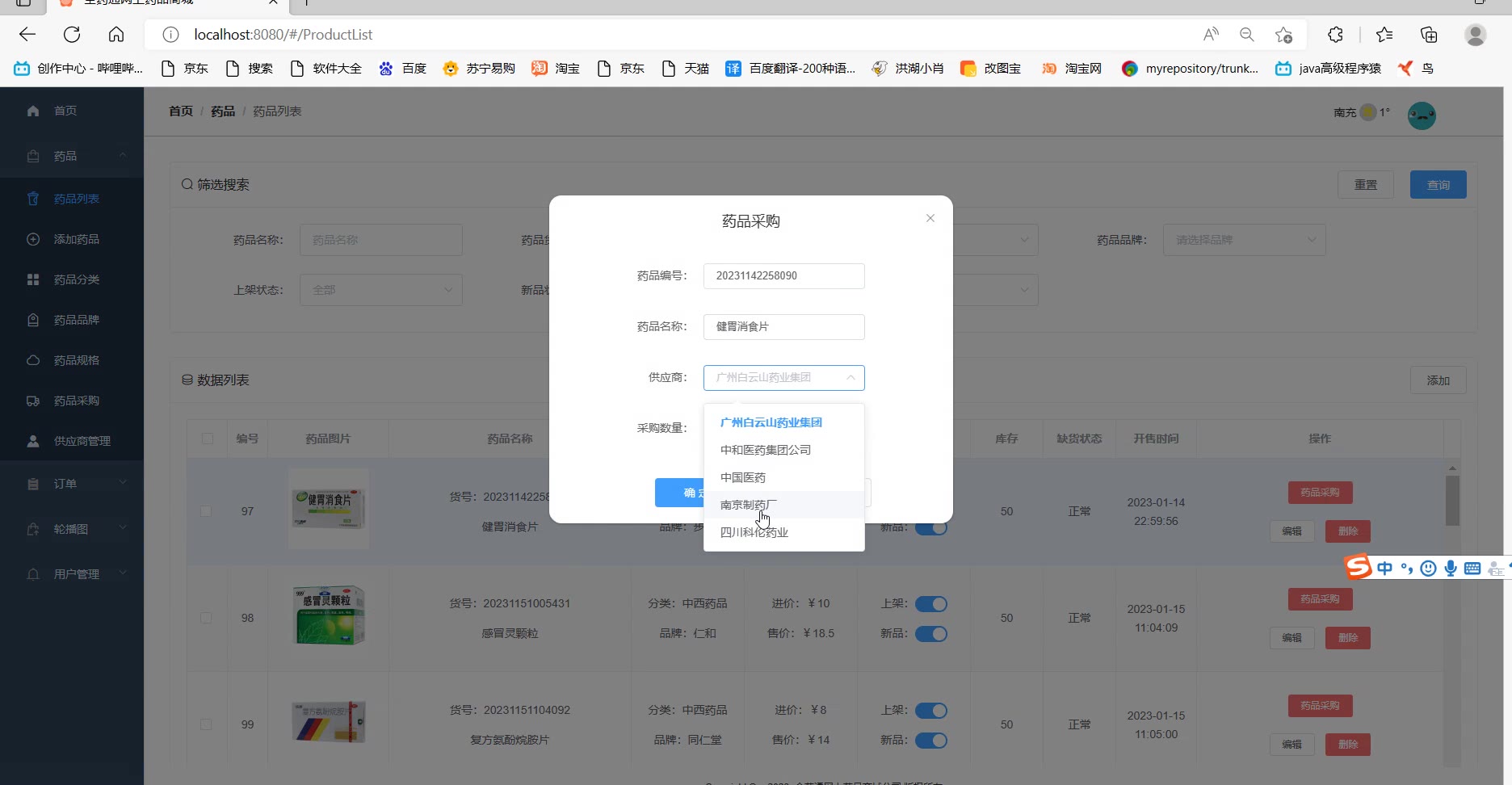The width and height of the screenshot is (1512, 785).
Task: Click the browser home icon
Action: pyautogui.click(x=116, y=35)
